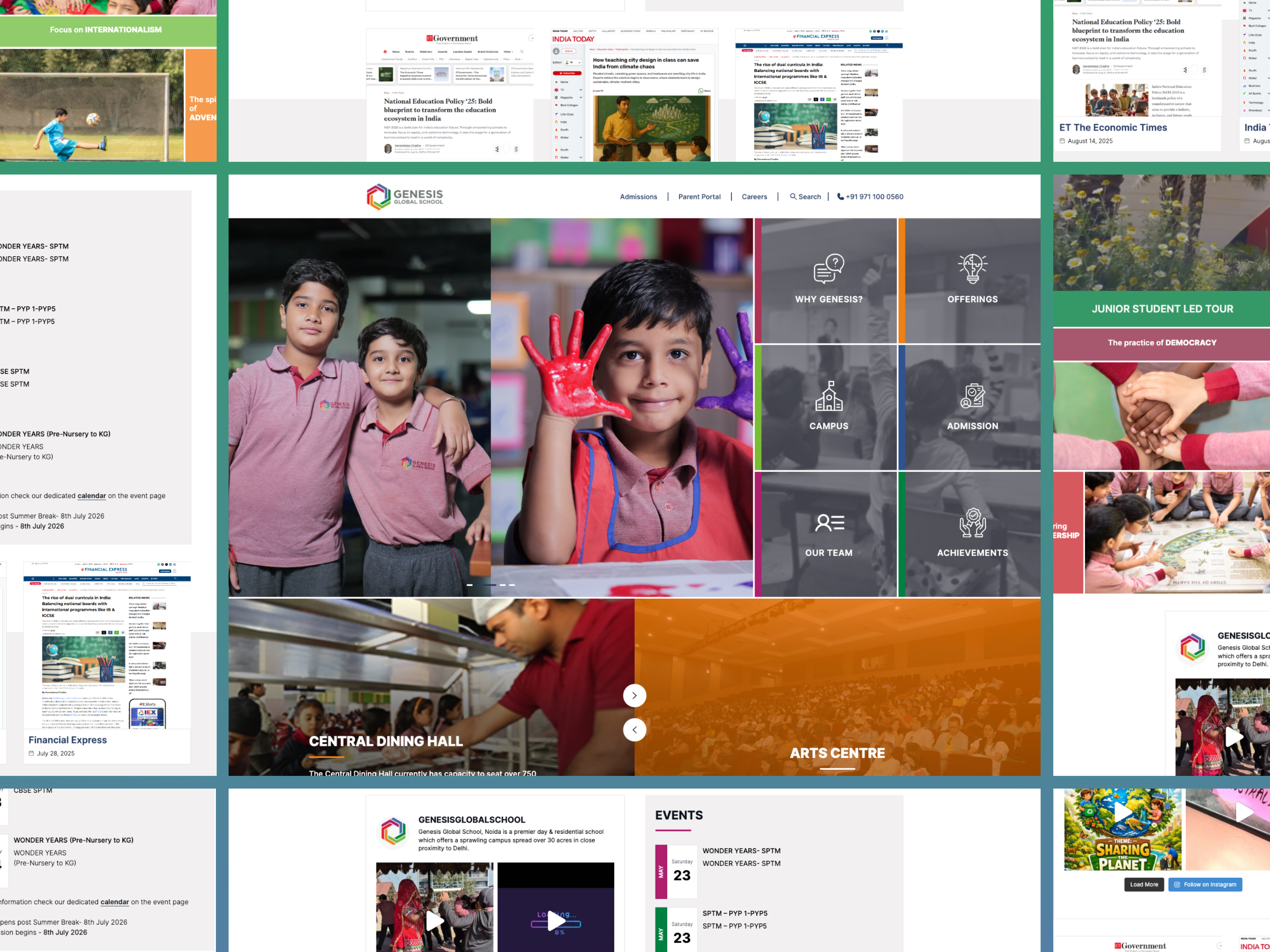Play the sari video left of the Loading video

(x=435, y=907)
